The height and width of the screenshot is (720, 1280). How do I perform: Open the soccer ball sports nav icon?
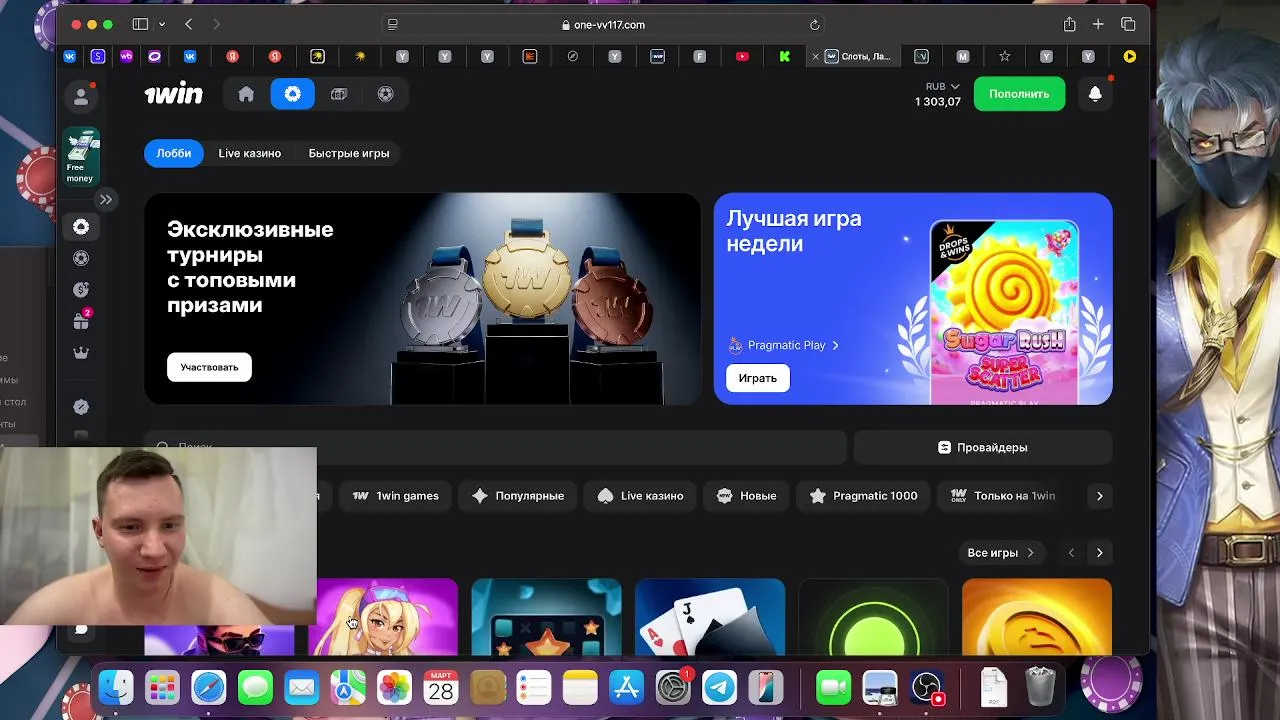pos(386,94)
